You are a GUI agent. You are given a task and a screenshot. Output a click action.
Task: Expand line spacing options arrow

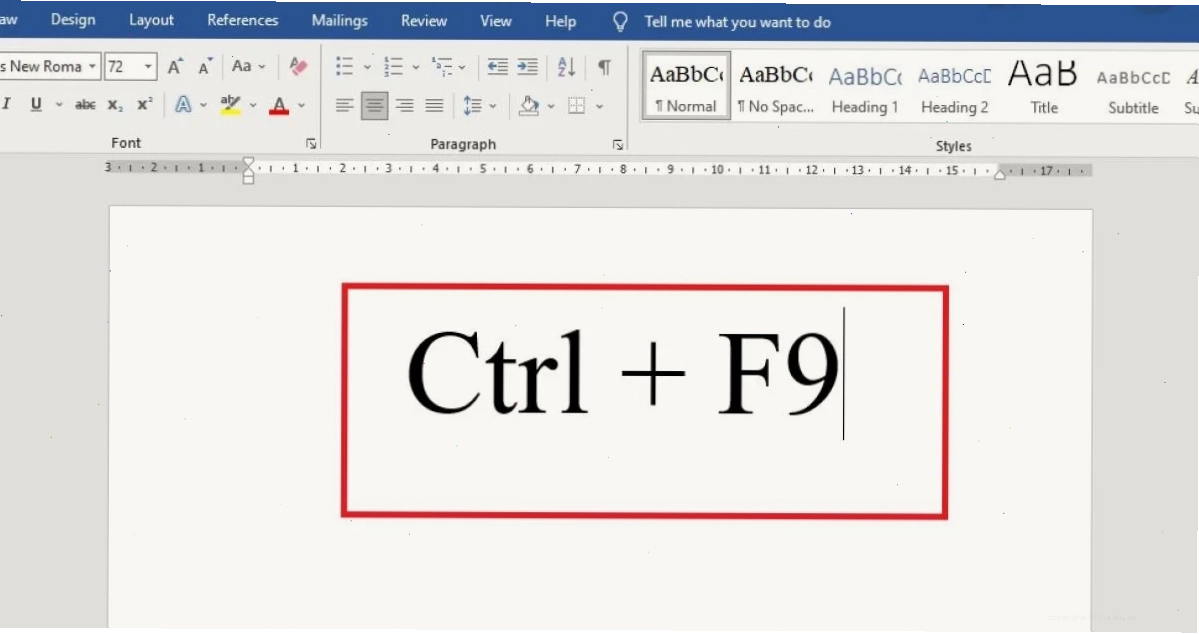coord(492,106)
